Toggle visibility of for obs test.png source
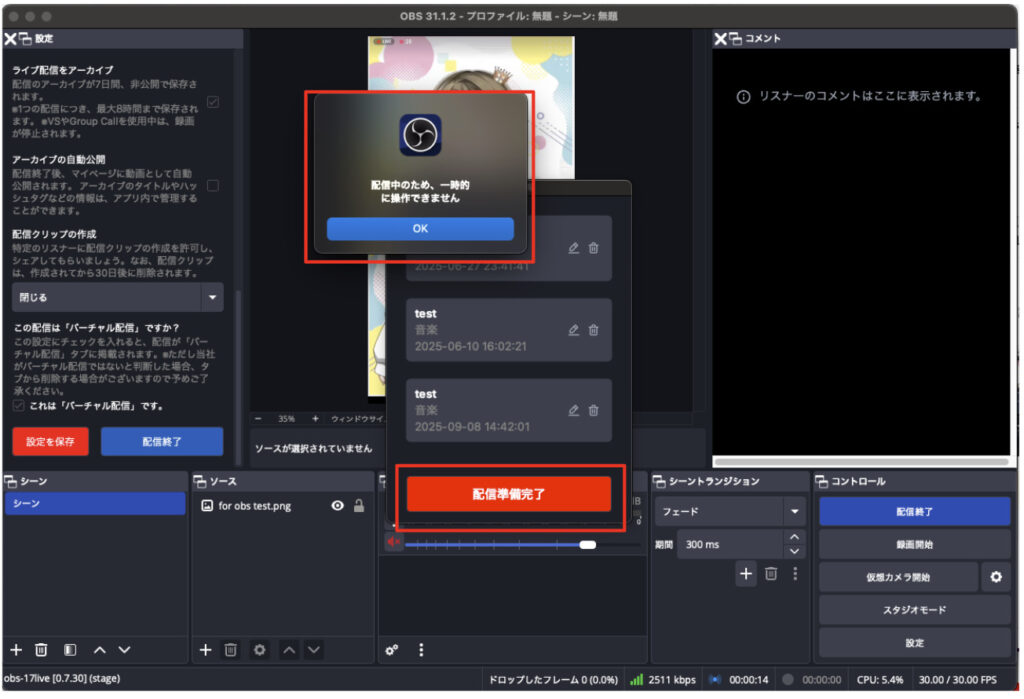1024x699 pixels. coord(338,506)
